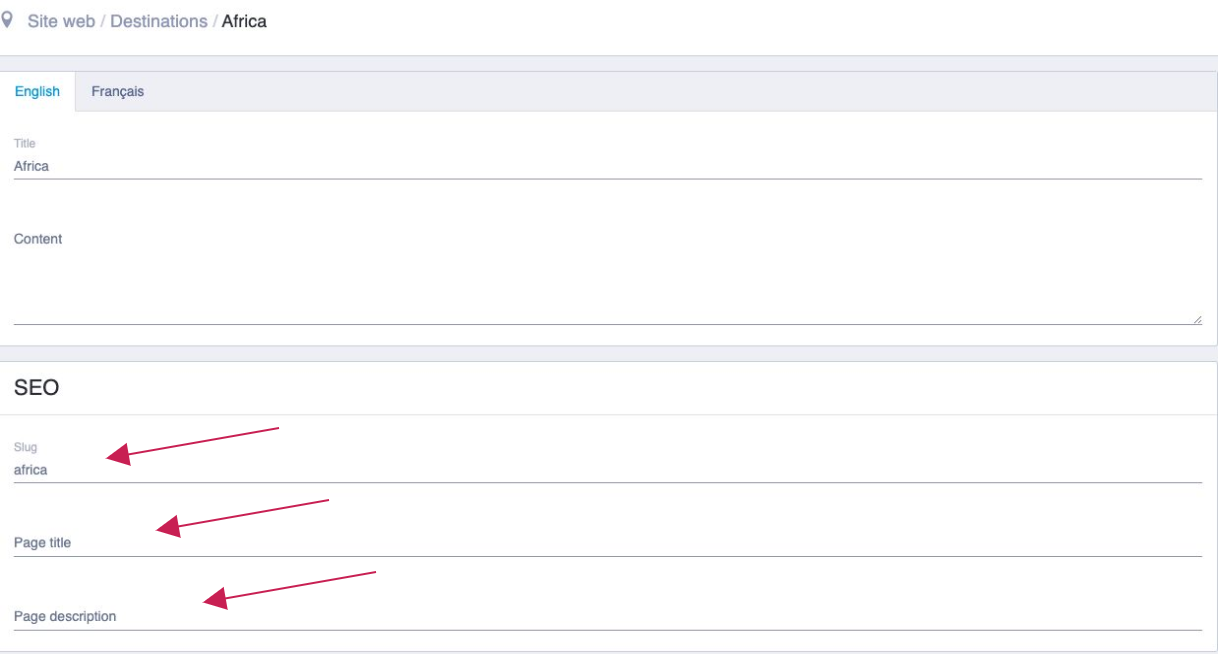Click the location pin icon in breadcrumb

tap(7, 20)
